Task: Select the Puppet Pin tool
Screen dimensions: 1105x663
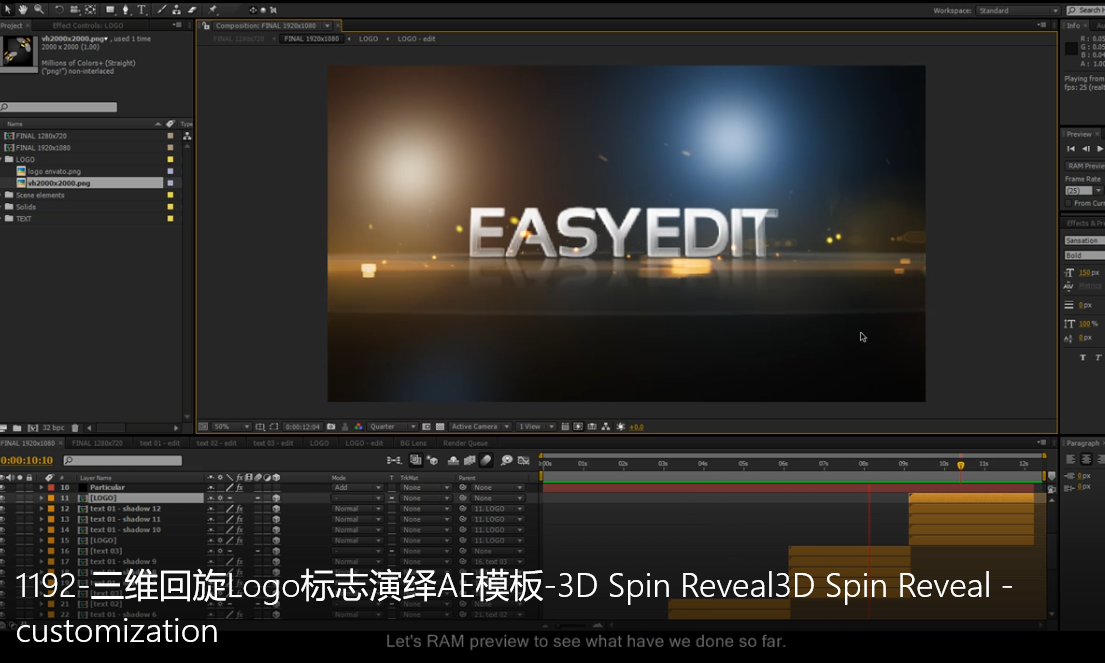Action: pyautogui.click(x=212, y=10)
